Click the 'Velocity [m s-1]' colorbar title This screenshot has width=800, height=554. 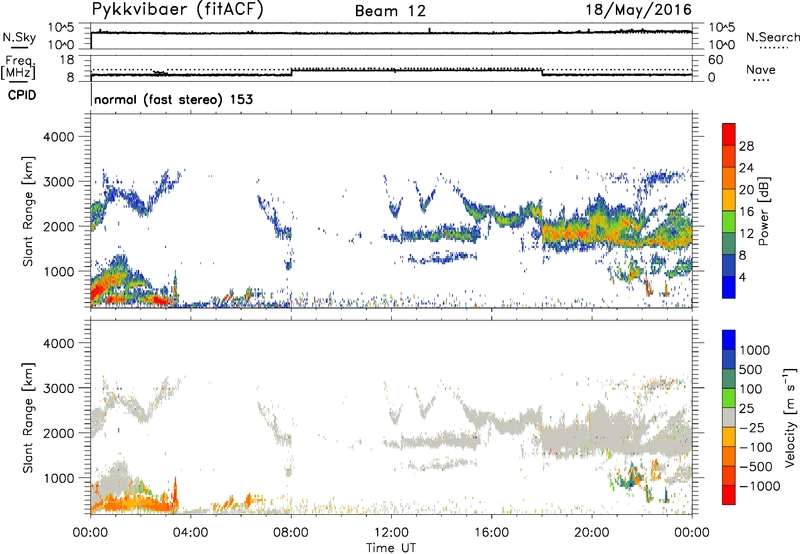tap(790, 417)
